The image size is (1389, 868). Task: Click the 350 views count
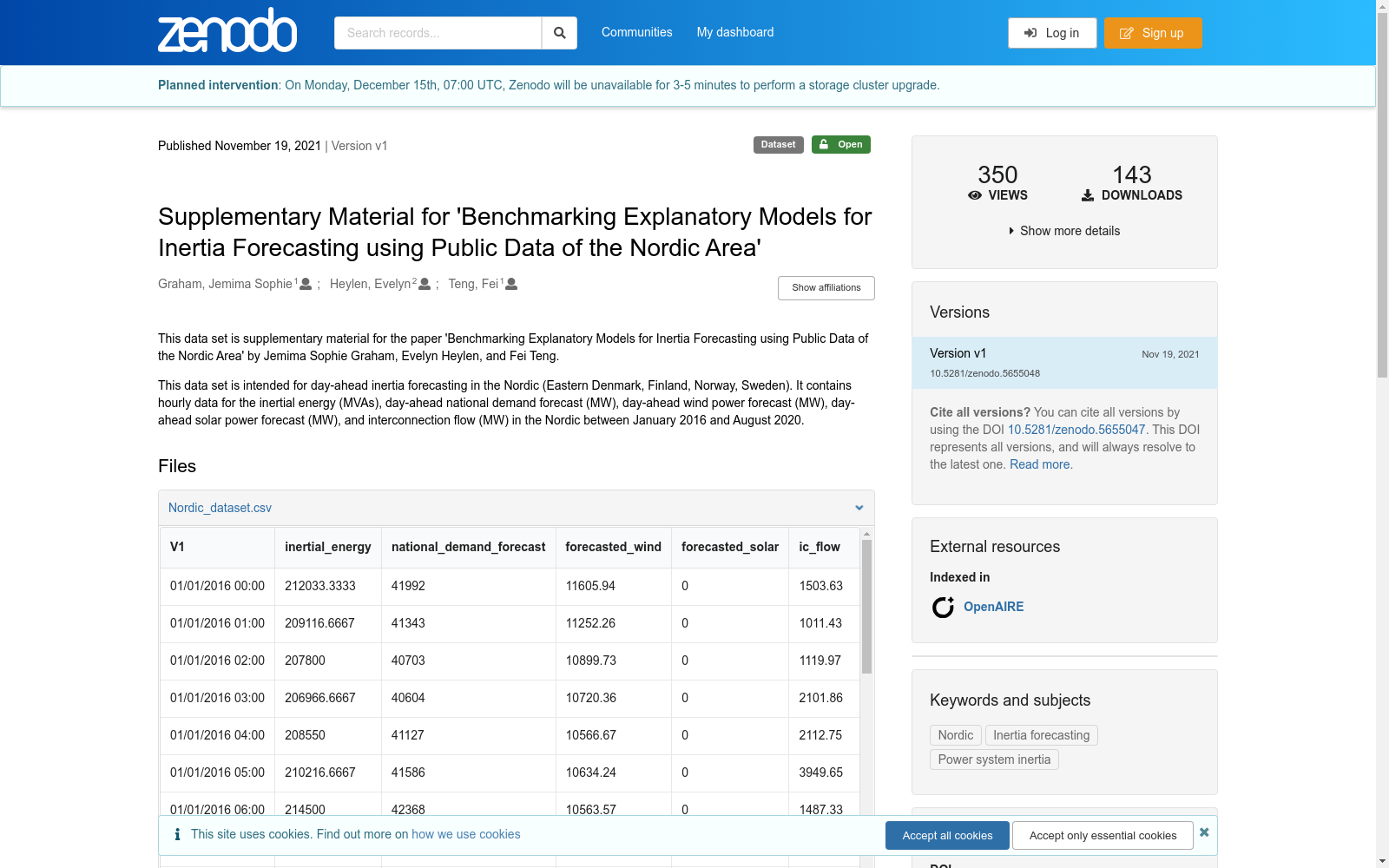(997, 175)
